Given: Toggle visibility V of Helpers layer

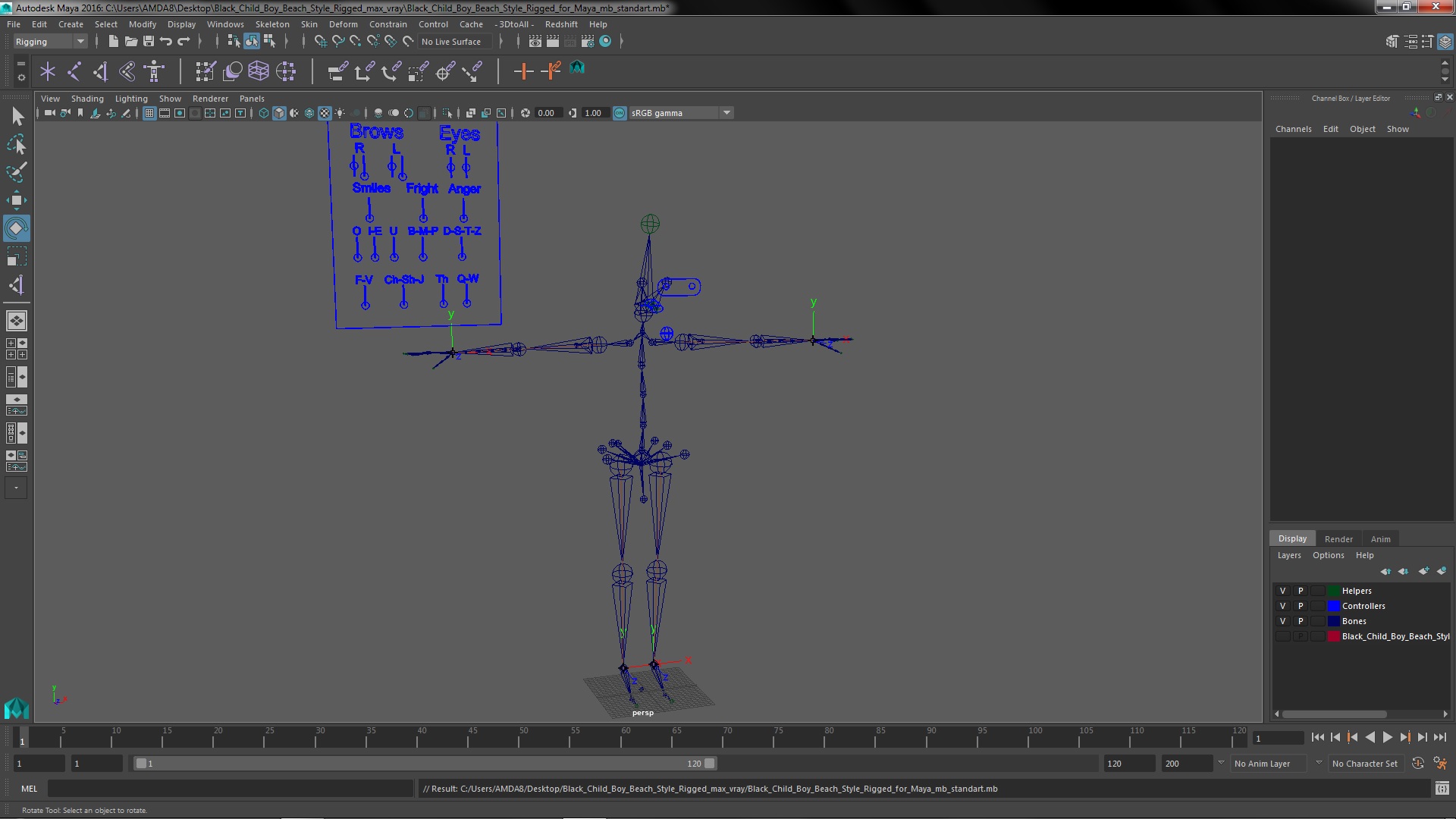Looking at the screenshot, I should [1282, 591].
